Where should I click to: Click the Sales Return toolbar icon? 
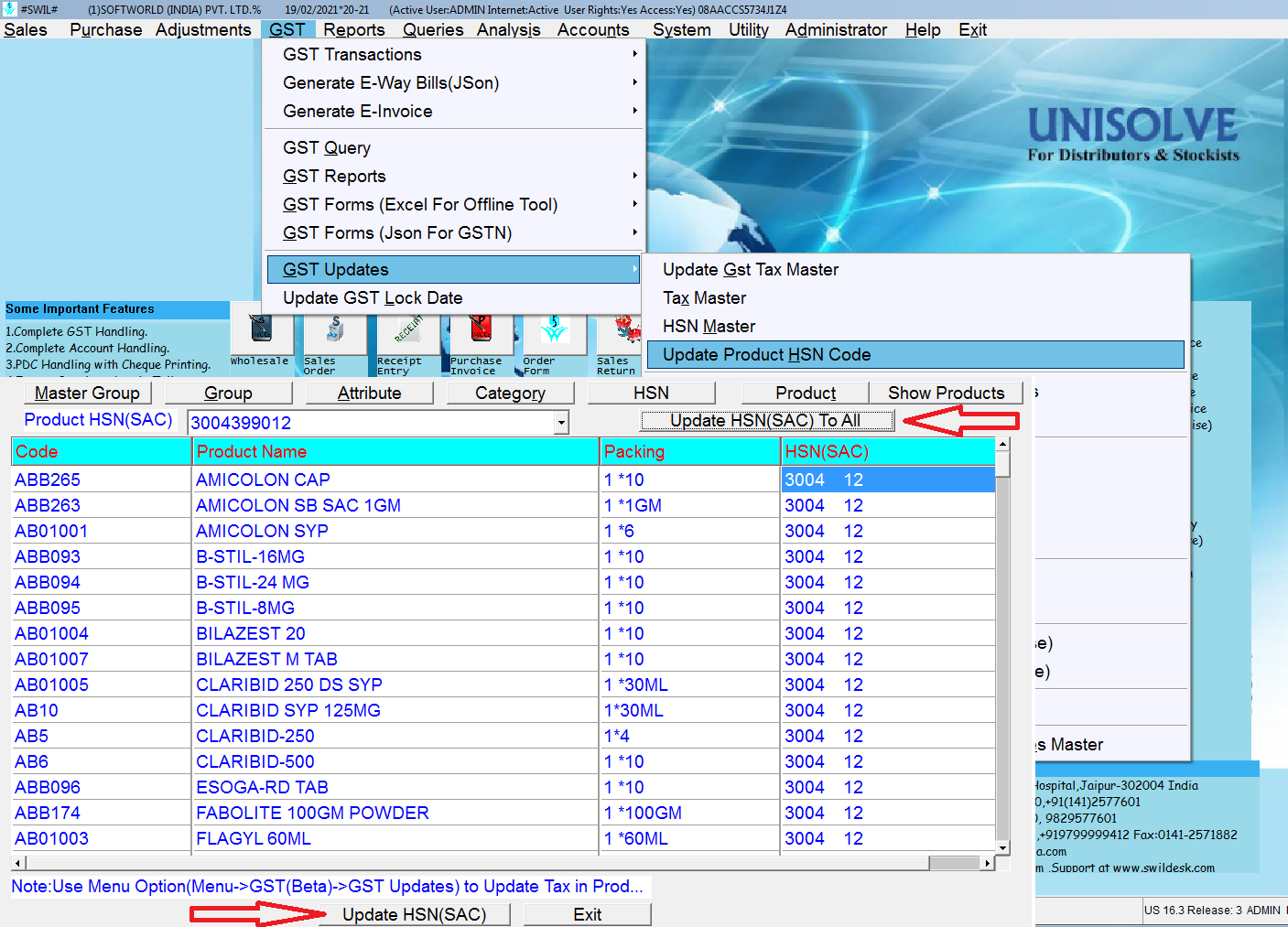tap(619, 336)
